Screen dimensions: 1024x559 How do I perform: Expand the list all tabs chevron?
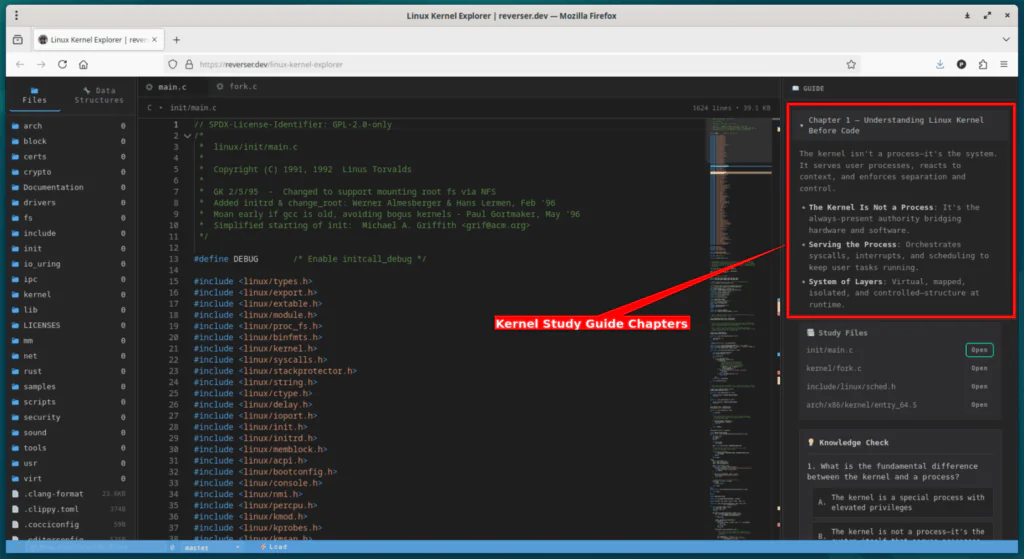click(x=1005, y=39)
